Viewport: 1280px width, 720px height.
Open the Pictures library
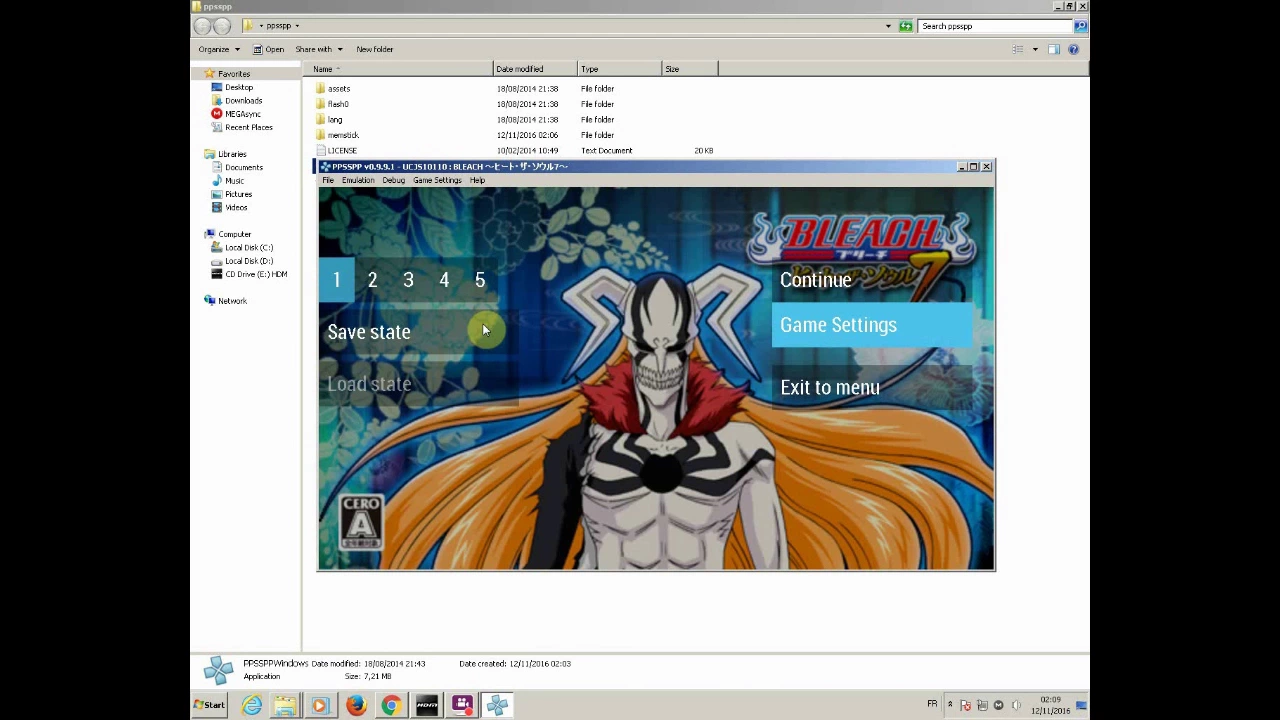point(238,194)
